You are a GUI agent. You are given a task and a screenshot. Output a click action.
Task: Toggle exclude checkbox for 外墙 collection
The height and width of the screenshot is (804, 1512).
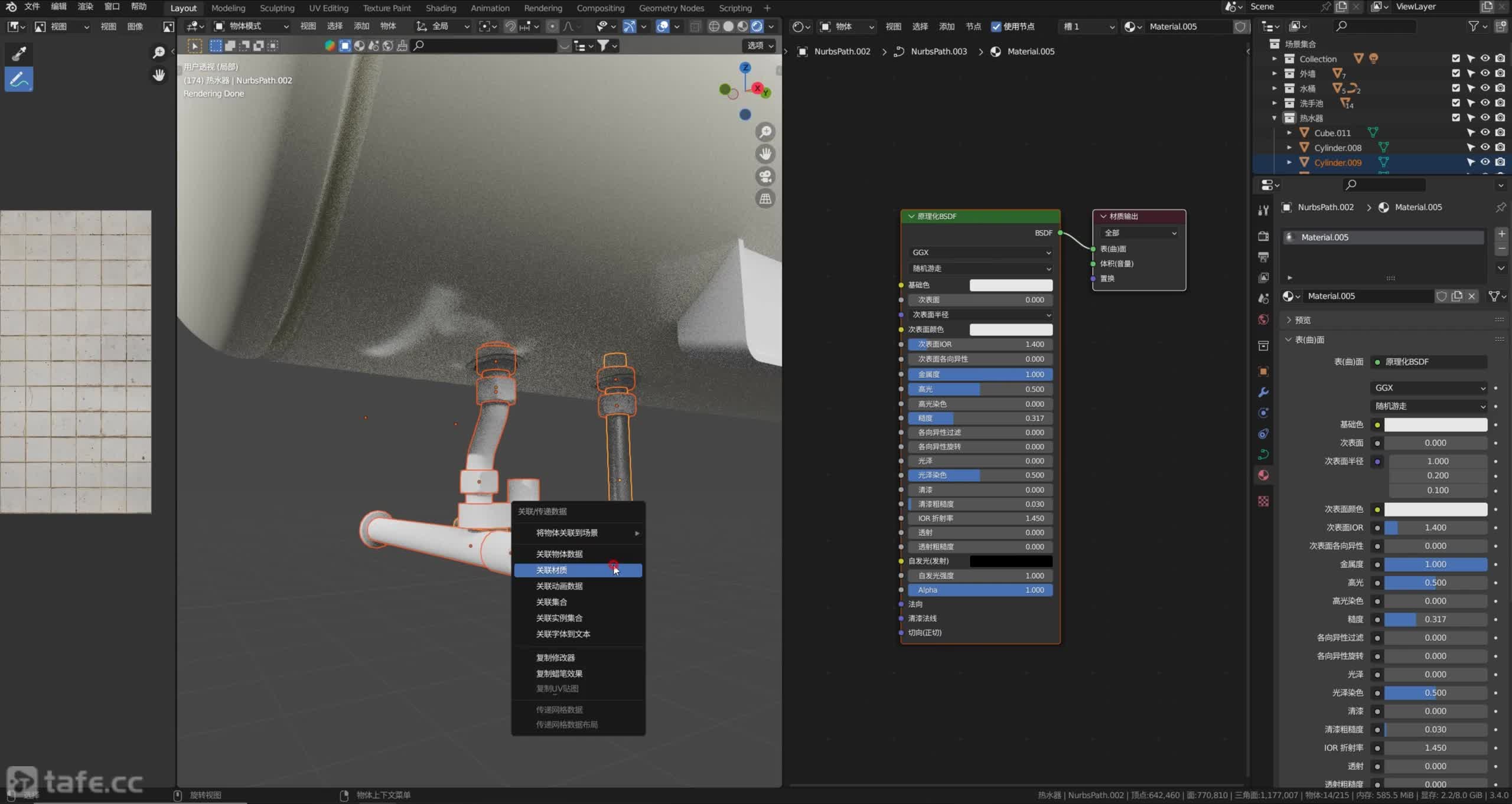pos(1456,73)
